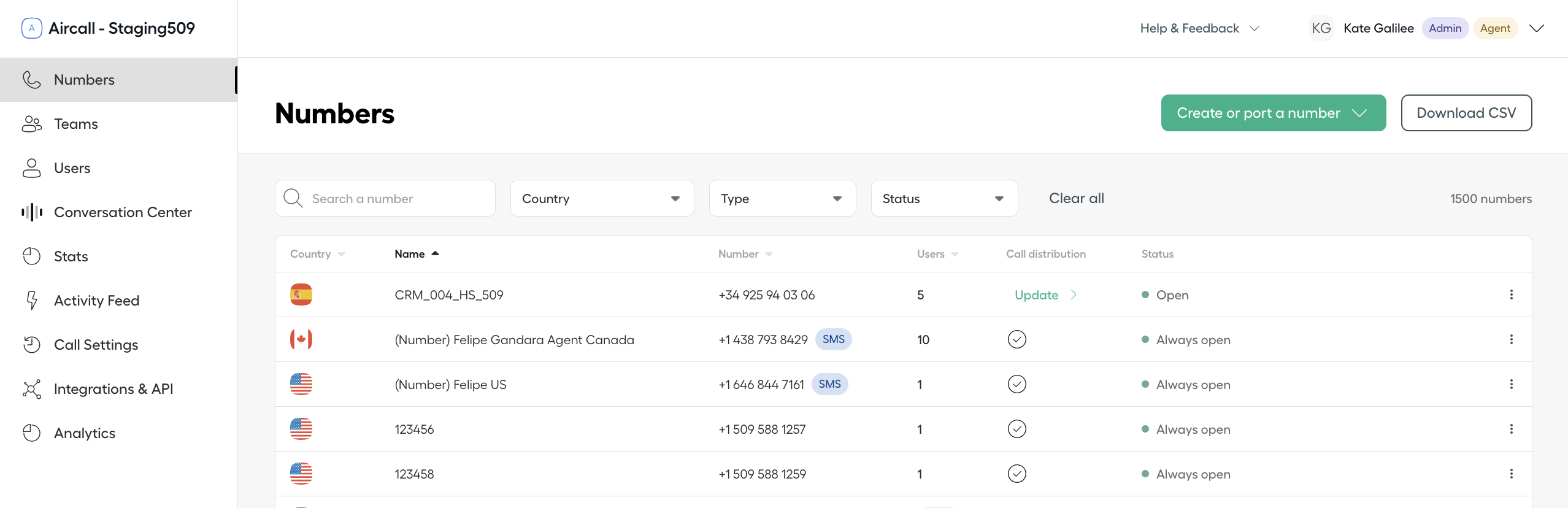Click the search magnifier icon

pos(293,198)
